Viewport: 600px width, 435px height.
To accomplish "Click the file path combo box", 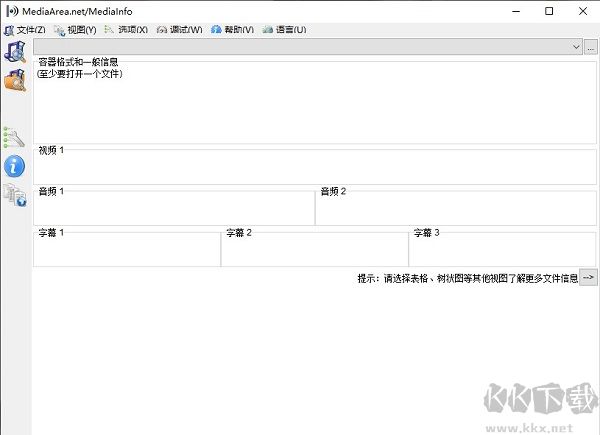I will [x=308, y=47].
